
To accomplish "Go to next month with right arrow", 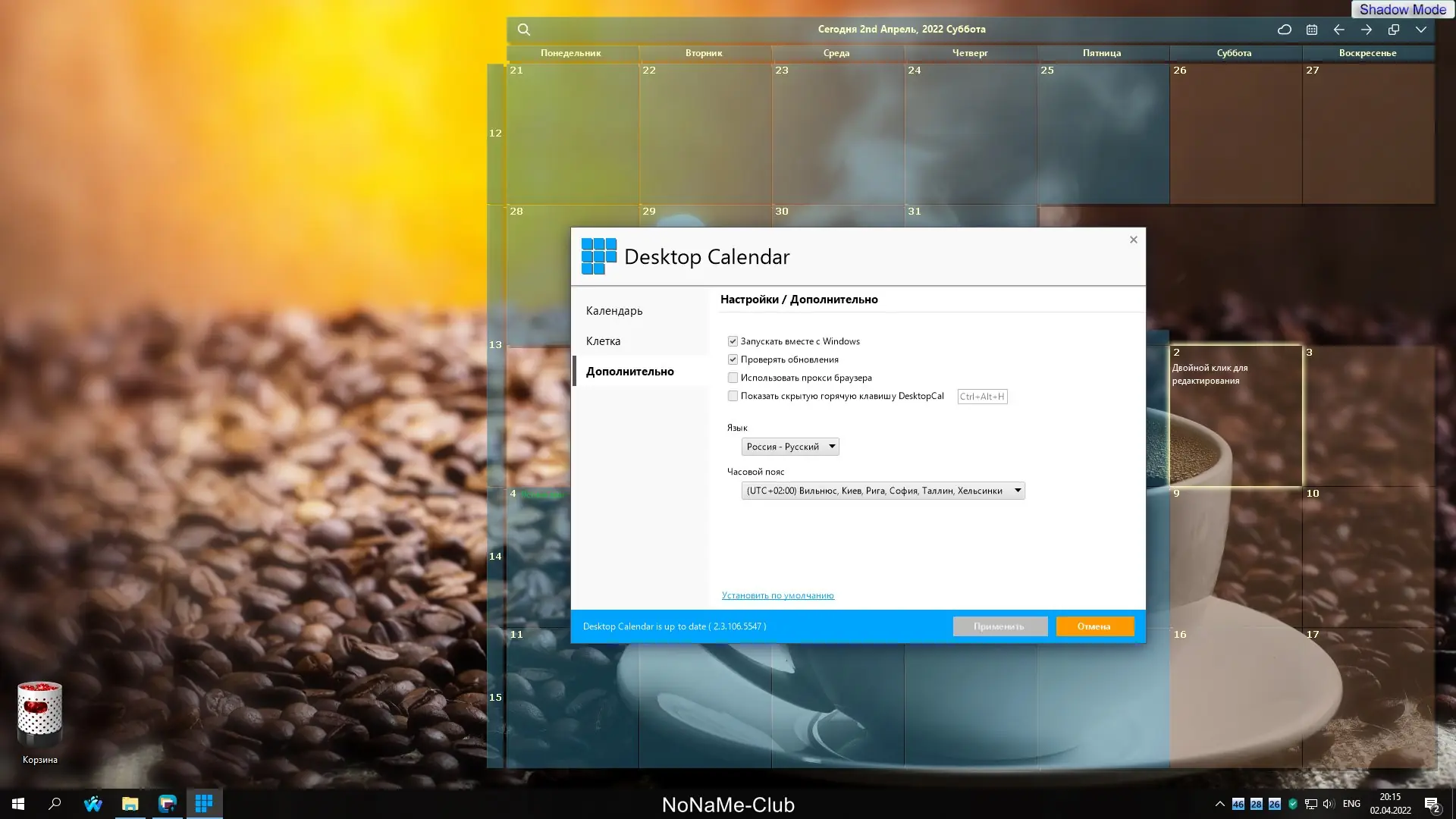I will coord(1366,30).
